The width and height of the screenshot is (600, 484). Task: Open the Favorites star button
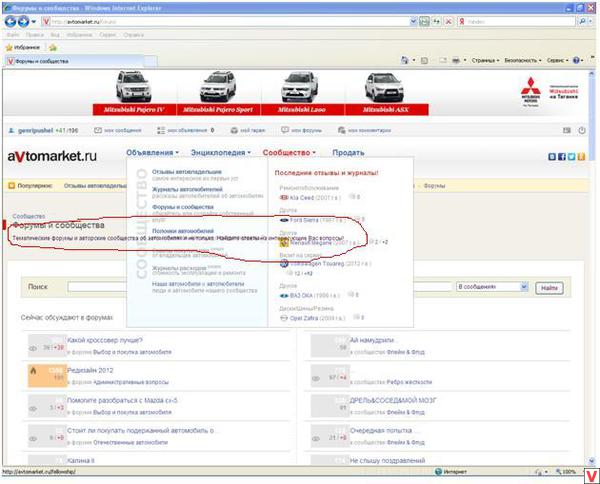[23, 47]
